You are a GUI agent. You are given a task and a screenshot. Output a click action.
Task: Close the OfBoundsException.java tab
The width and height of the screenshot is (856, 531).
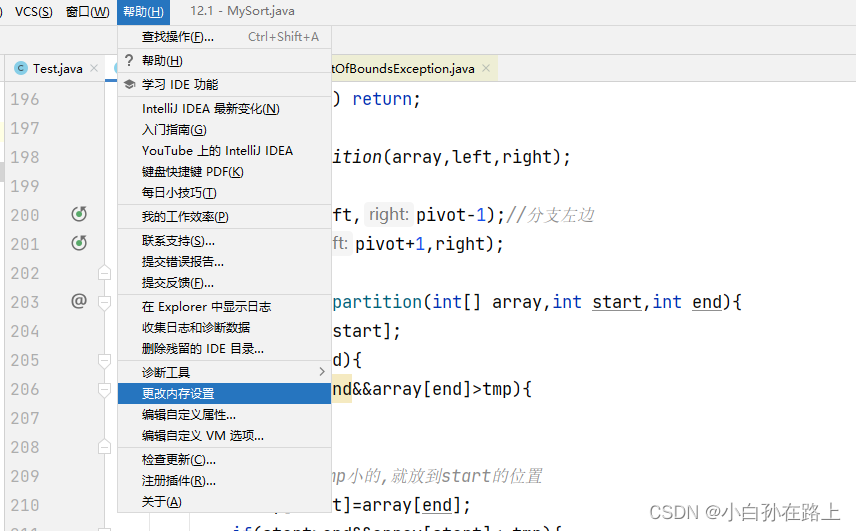486,68
